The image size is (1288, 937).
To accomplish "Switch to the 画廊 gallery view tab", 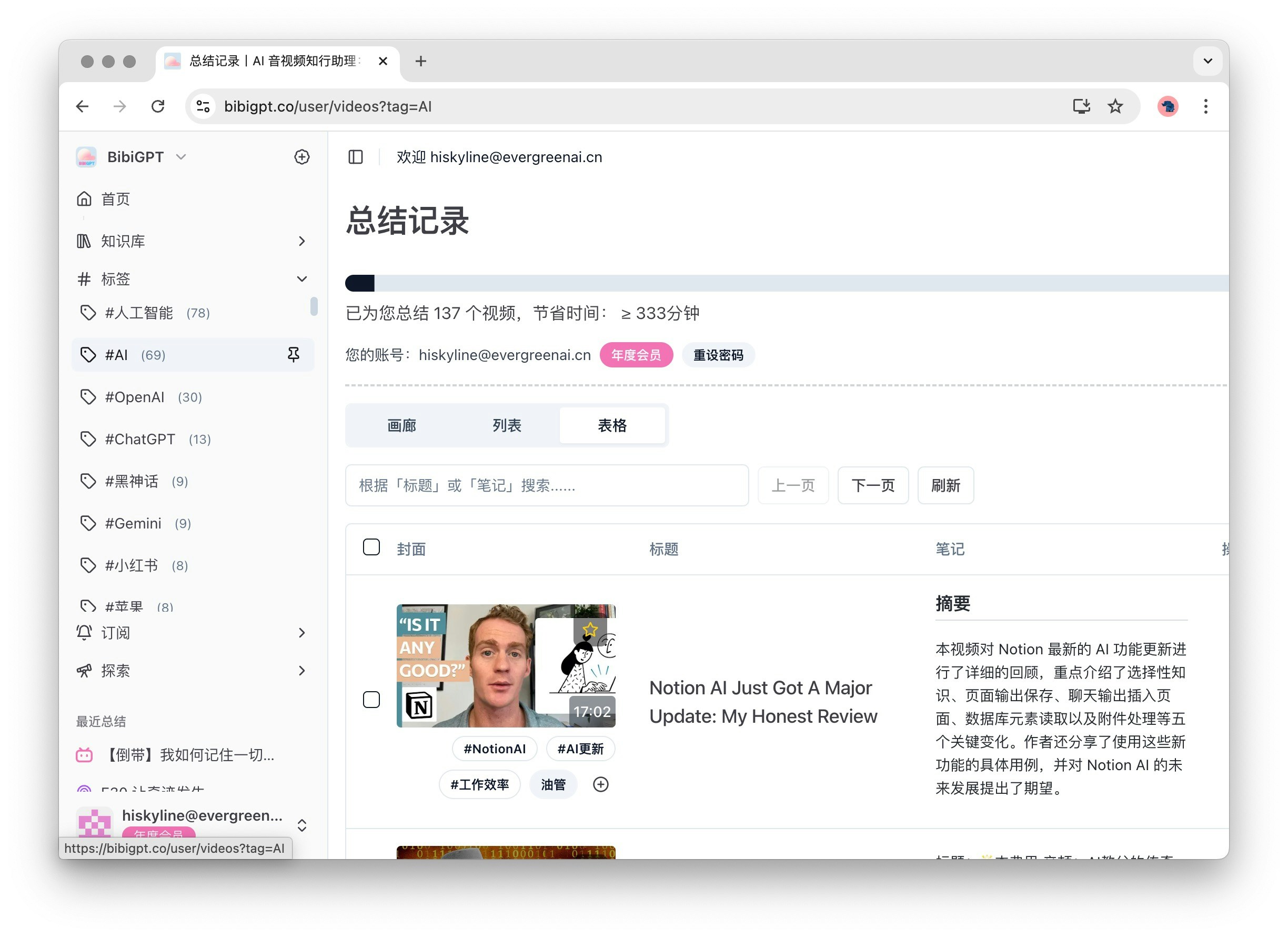I will (x=401, y=425).
